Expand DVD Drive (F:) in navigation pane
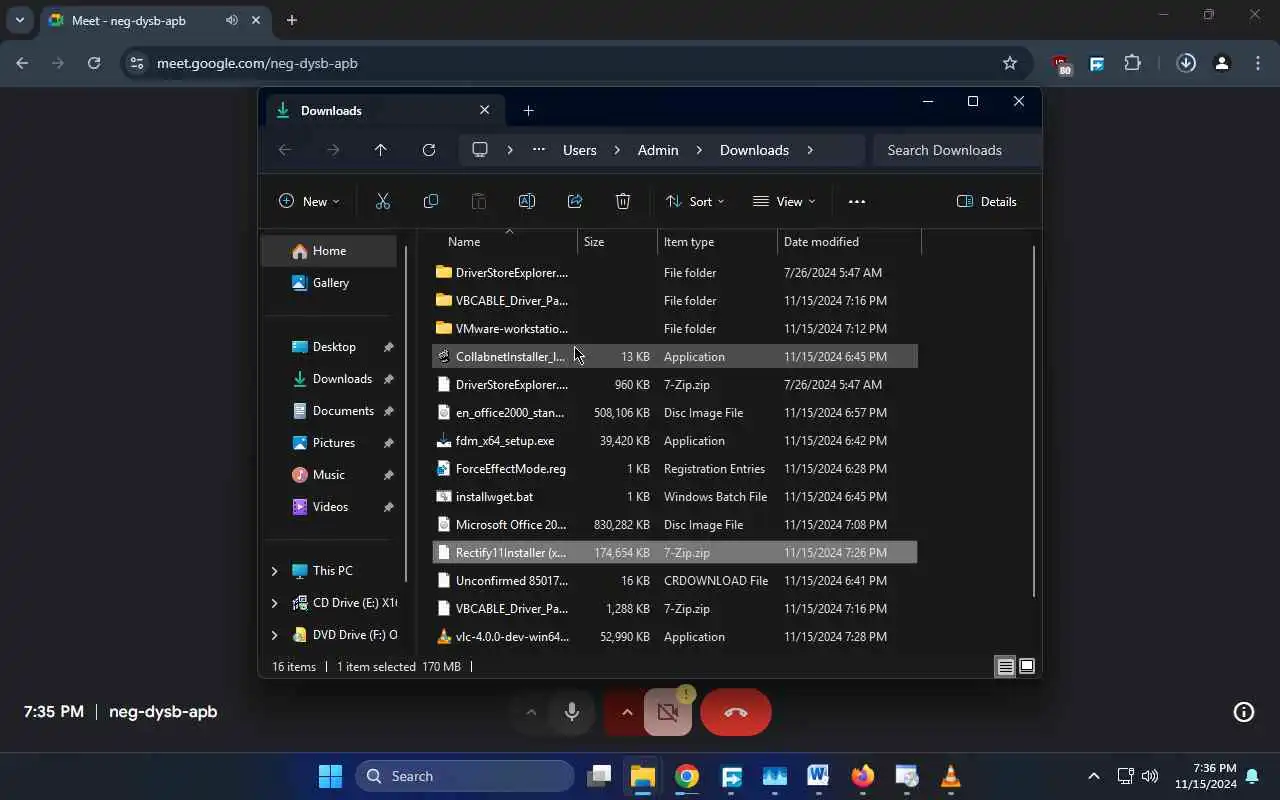 click(274, 635)
